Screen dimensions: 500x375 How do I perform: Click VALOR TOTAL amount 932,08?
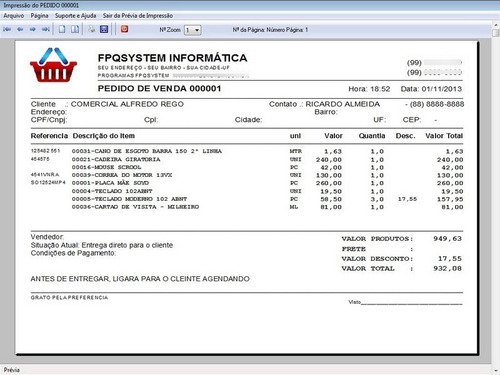pyautogui.click(x=447, y=268)
